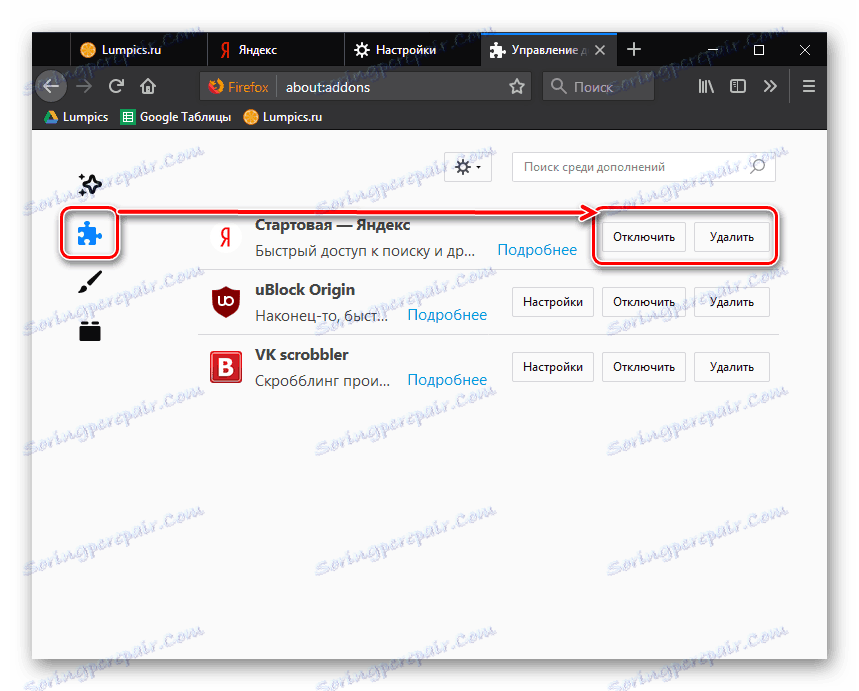This screenshot has height=691, width=859.
Task: Focus the Поиск среди дополнений field
Action: point(644,167)
